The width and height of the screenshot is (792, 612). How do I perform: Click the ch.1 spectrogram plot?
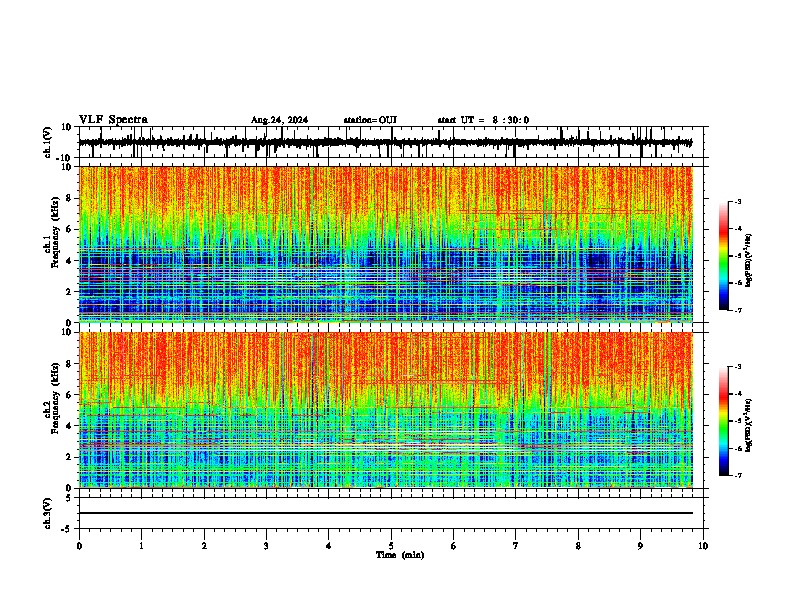coord(386,244)
